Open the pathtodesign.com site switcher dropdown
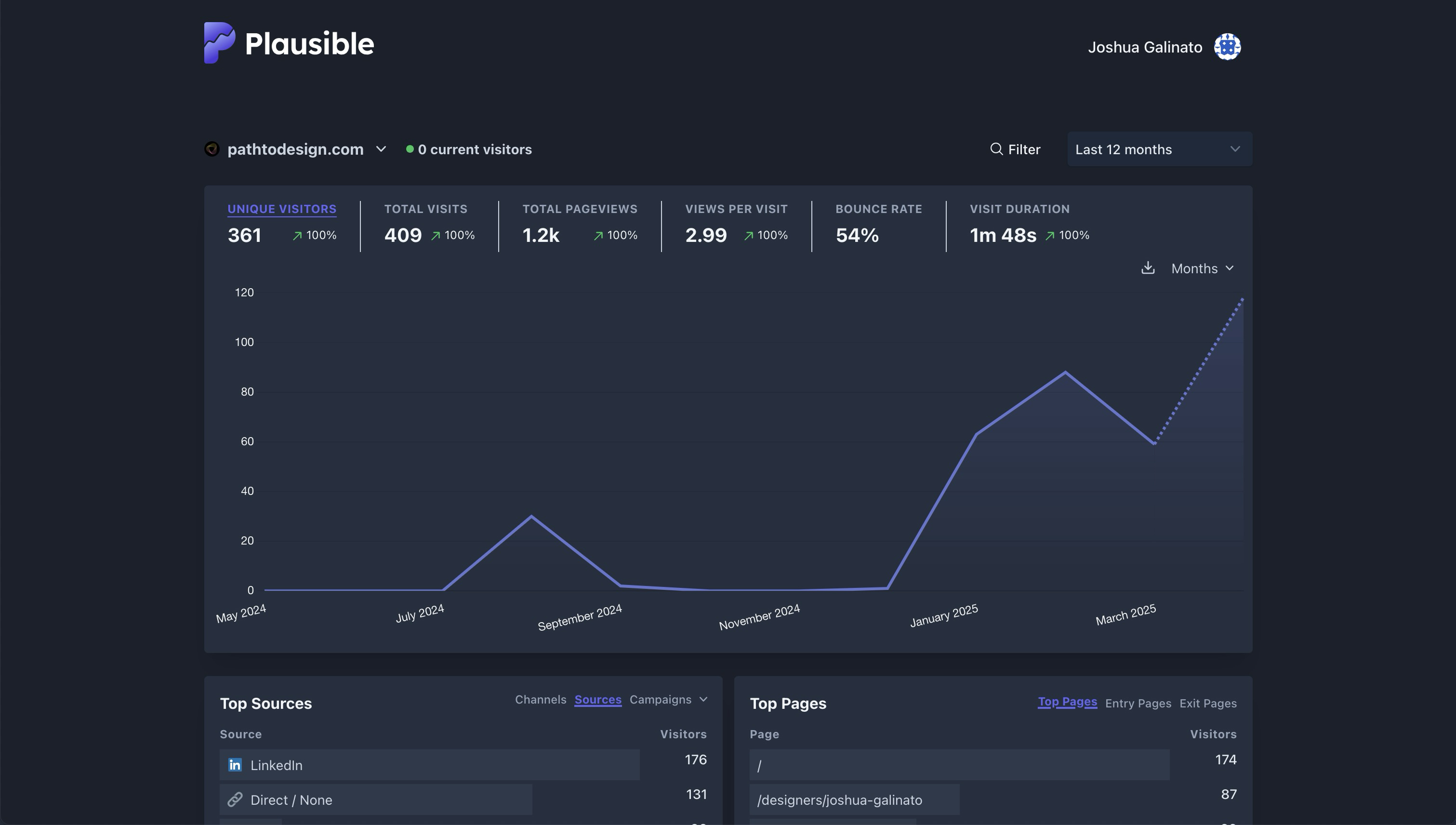 coord(381,149)
